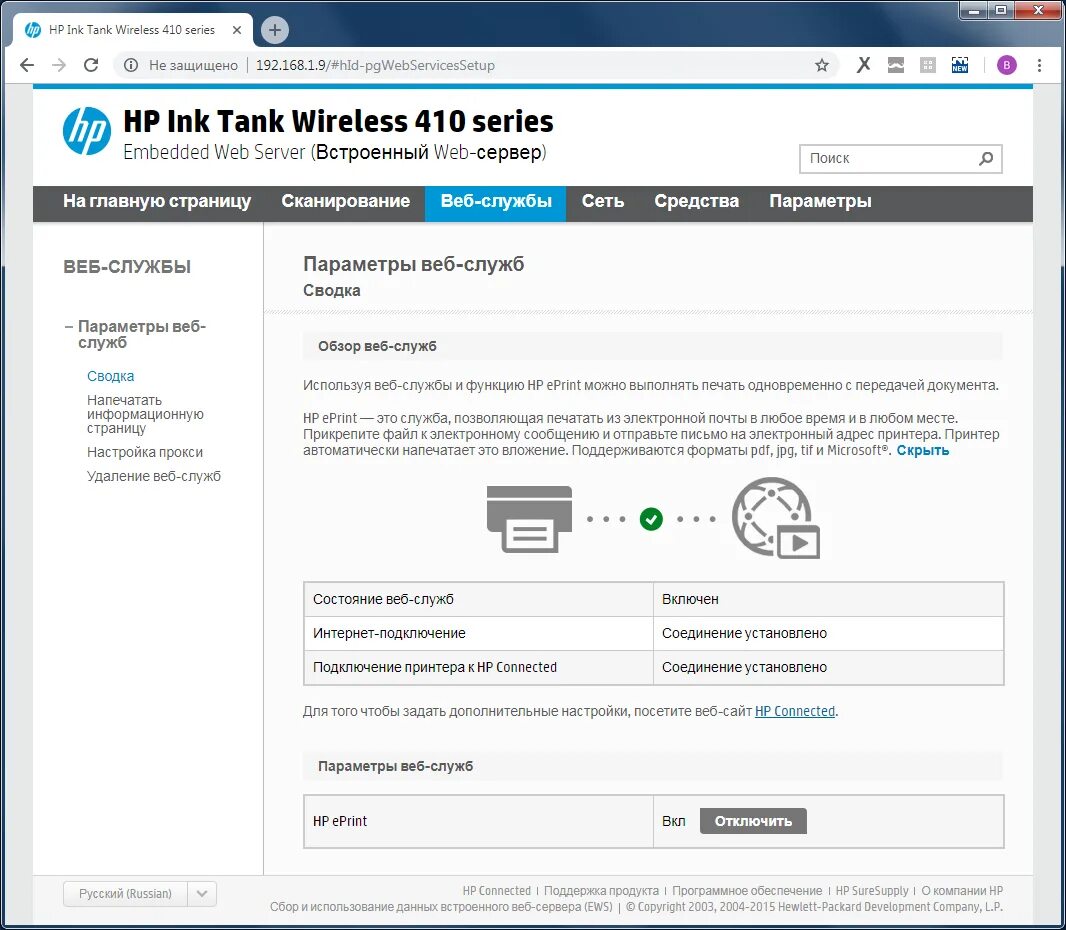
Task: Open the HP Connected link in text
Action: point(795,711)
